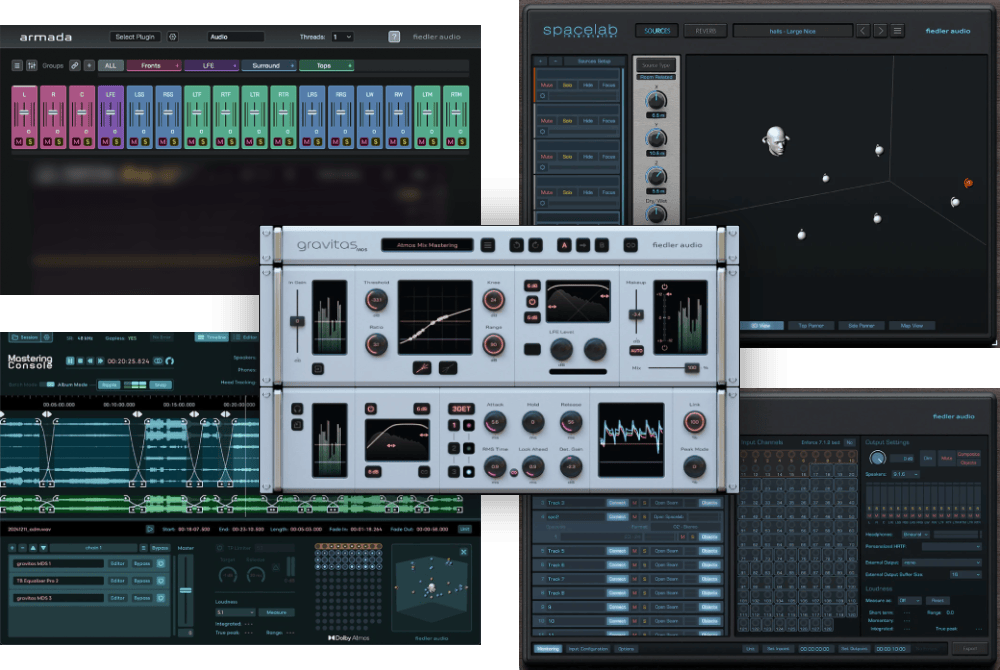This screenshot has height=670, width=1000.
Task: Click the Audio name field in armada
Action: (235, 37)
